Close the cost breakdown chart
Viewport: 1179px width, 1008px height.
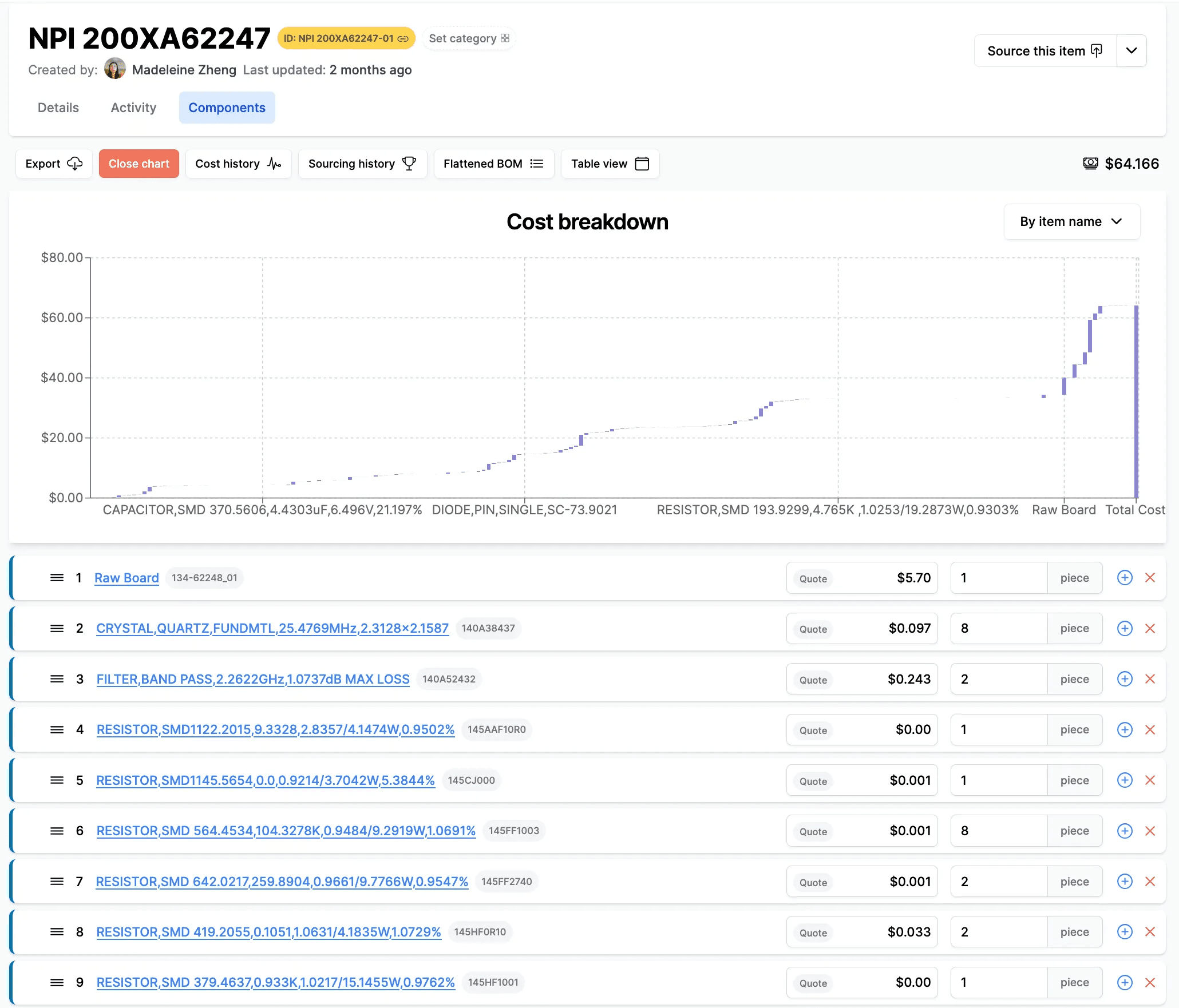(139, 164)
